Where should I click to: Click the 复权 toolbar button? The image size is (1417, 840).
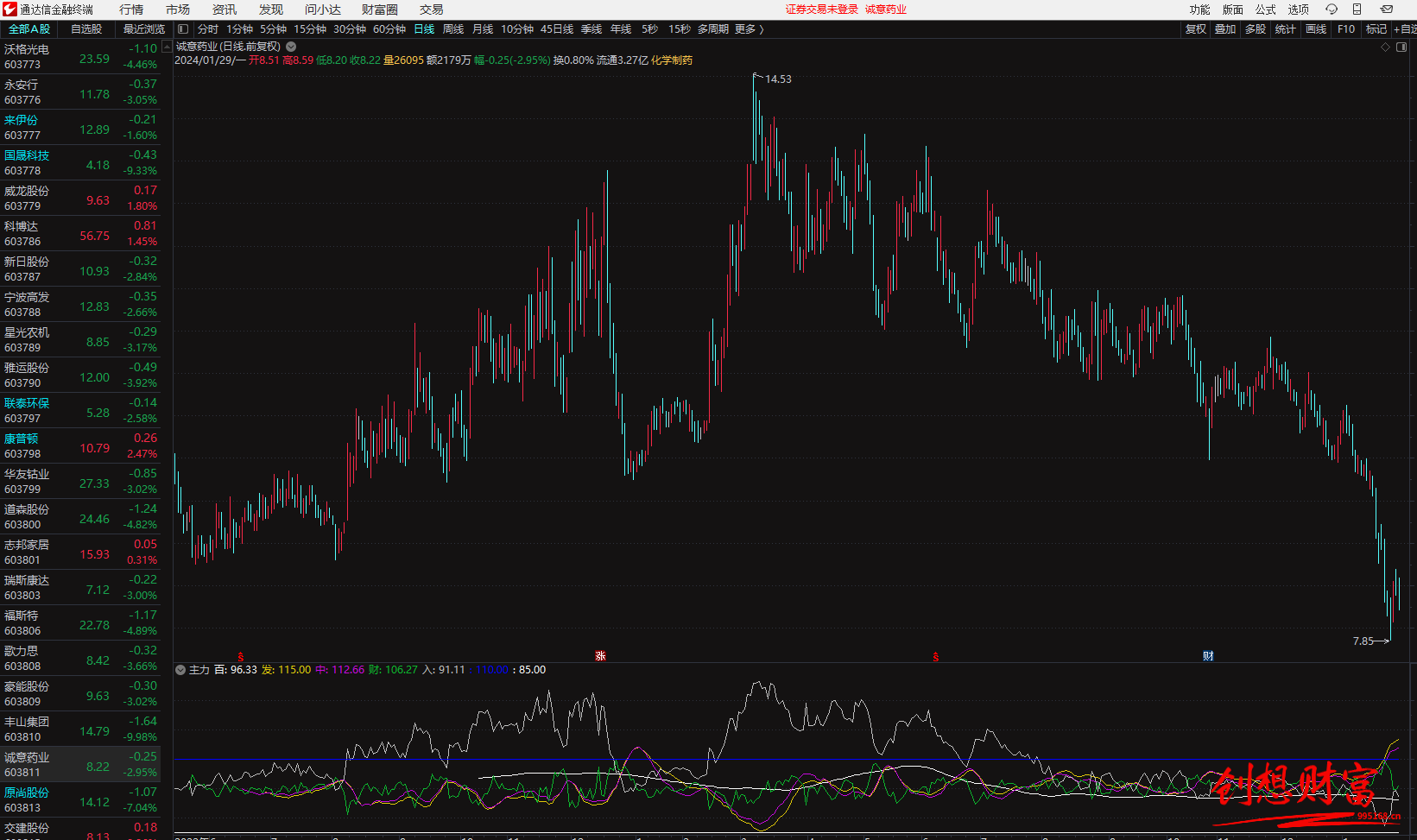[1196, 29]
